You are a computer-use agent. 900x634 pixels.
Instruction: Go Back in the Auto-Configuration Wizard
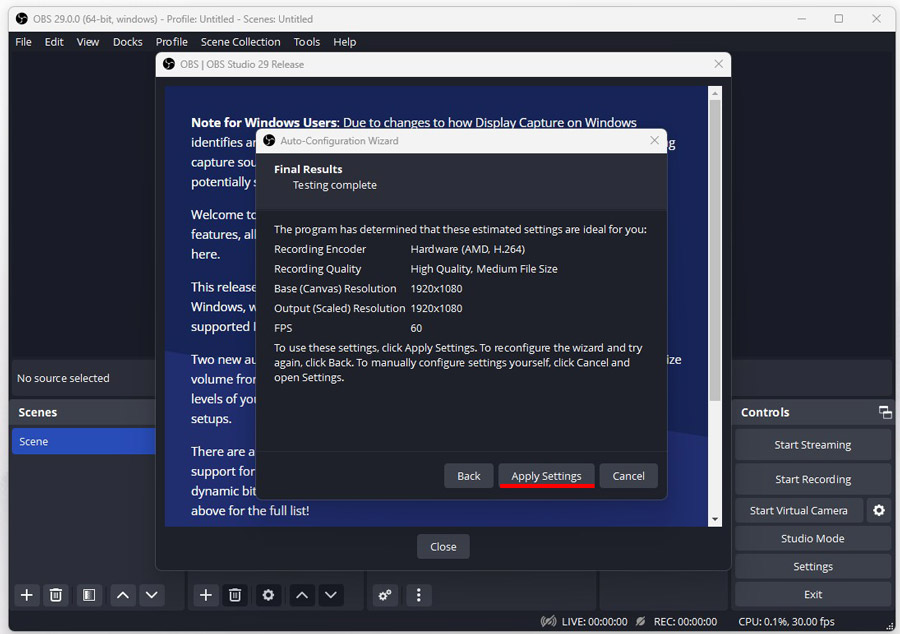point(468,476)
